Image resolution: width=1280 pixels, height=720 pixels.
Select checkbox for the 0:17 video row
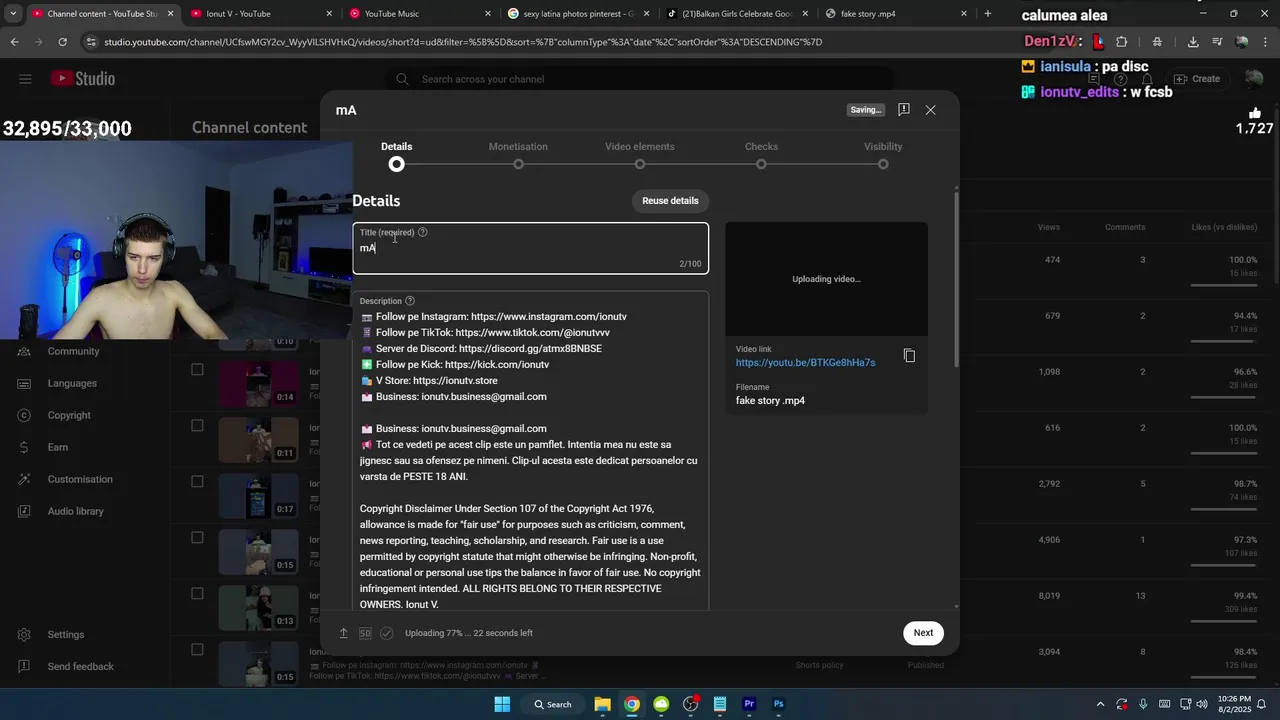point(197,482)
